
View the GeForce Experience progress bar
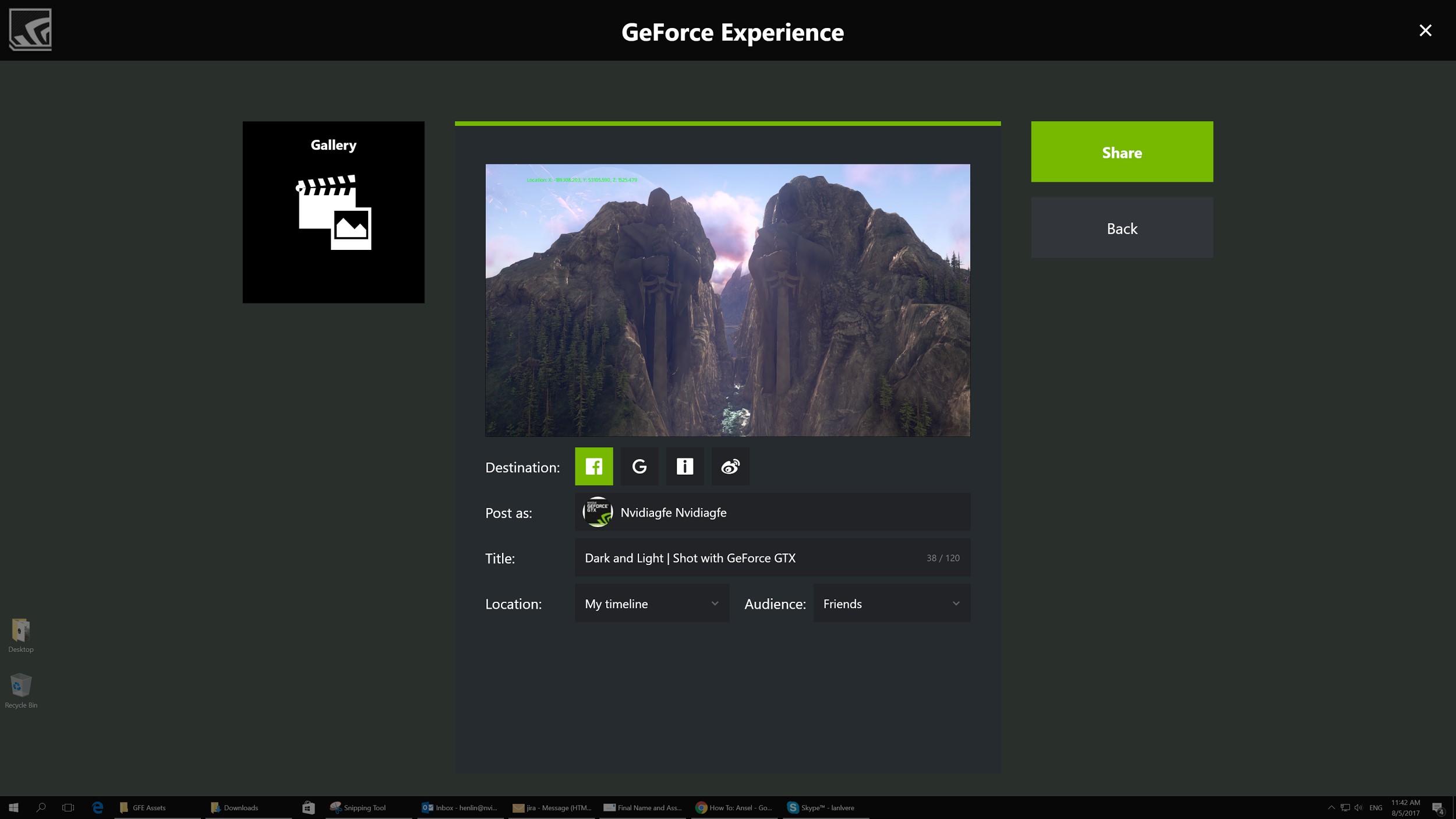(727, 123)
